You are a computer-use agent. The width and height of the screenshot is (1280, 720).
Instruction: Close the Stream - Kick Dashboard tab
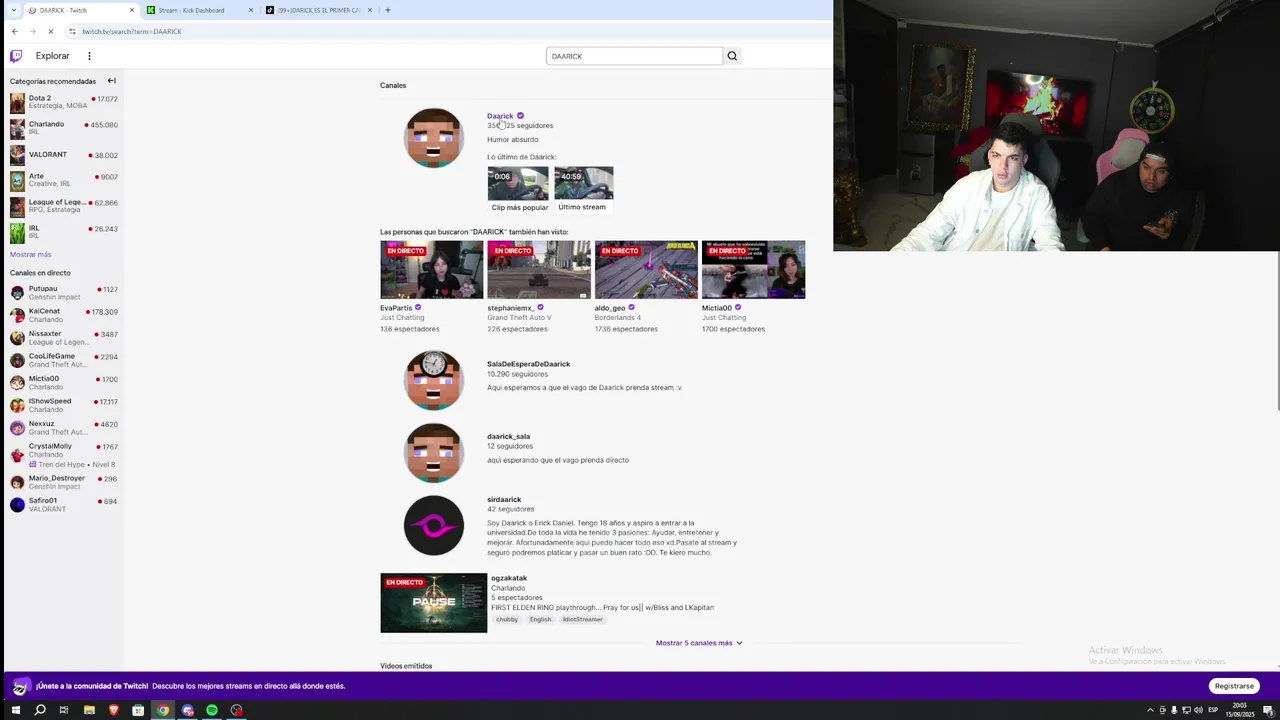pos(251,10)
